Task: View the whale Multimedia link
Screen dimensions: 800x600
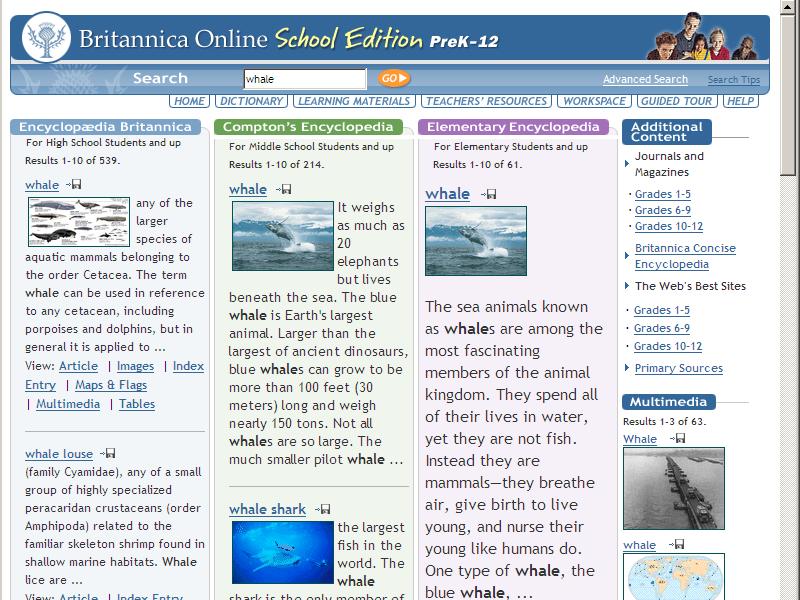Action: (x=68, y=404)
